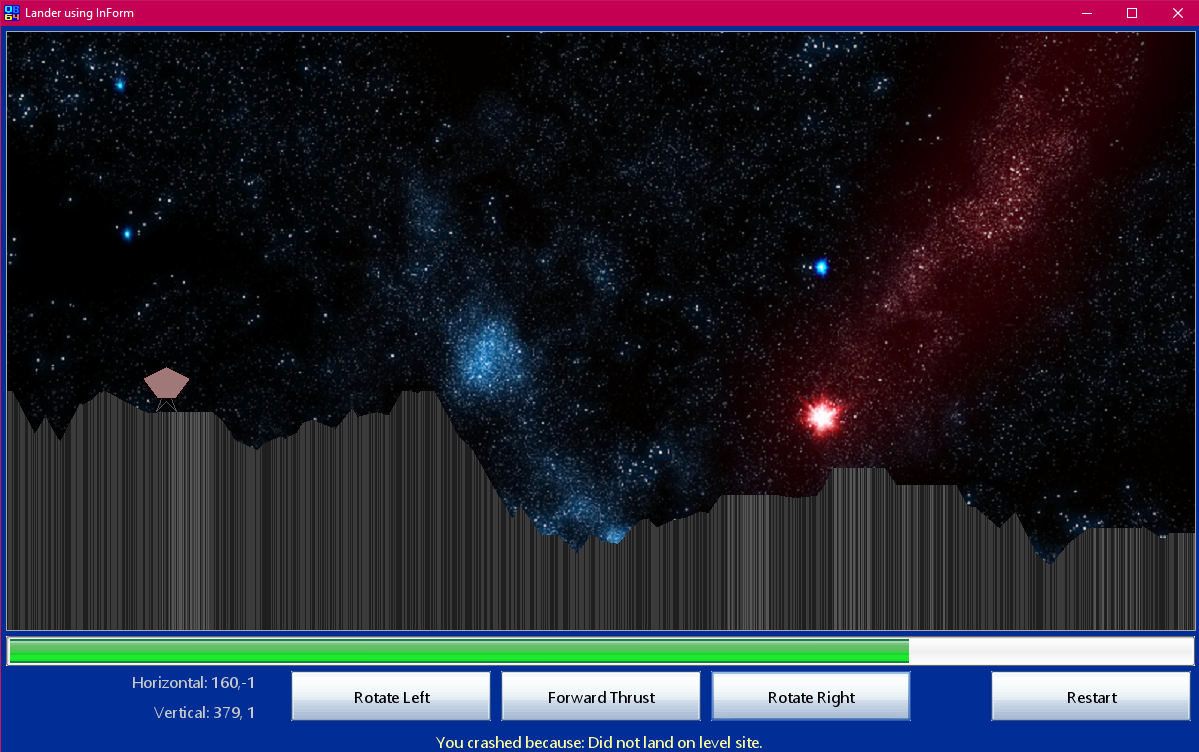Click the window title 'Lander using InForm'
This screenshot has height=752, width=1199.
tap(79, 13)
